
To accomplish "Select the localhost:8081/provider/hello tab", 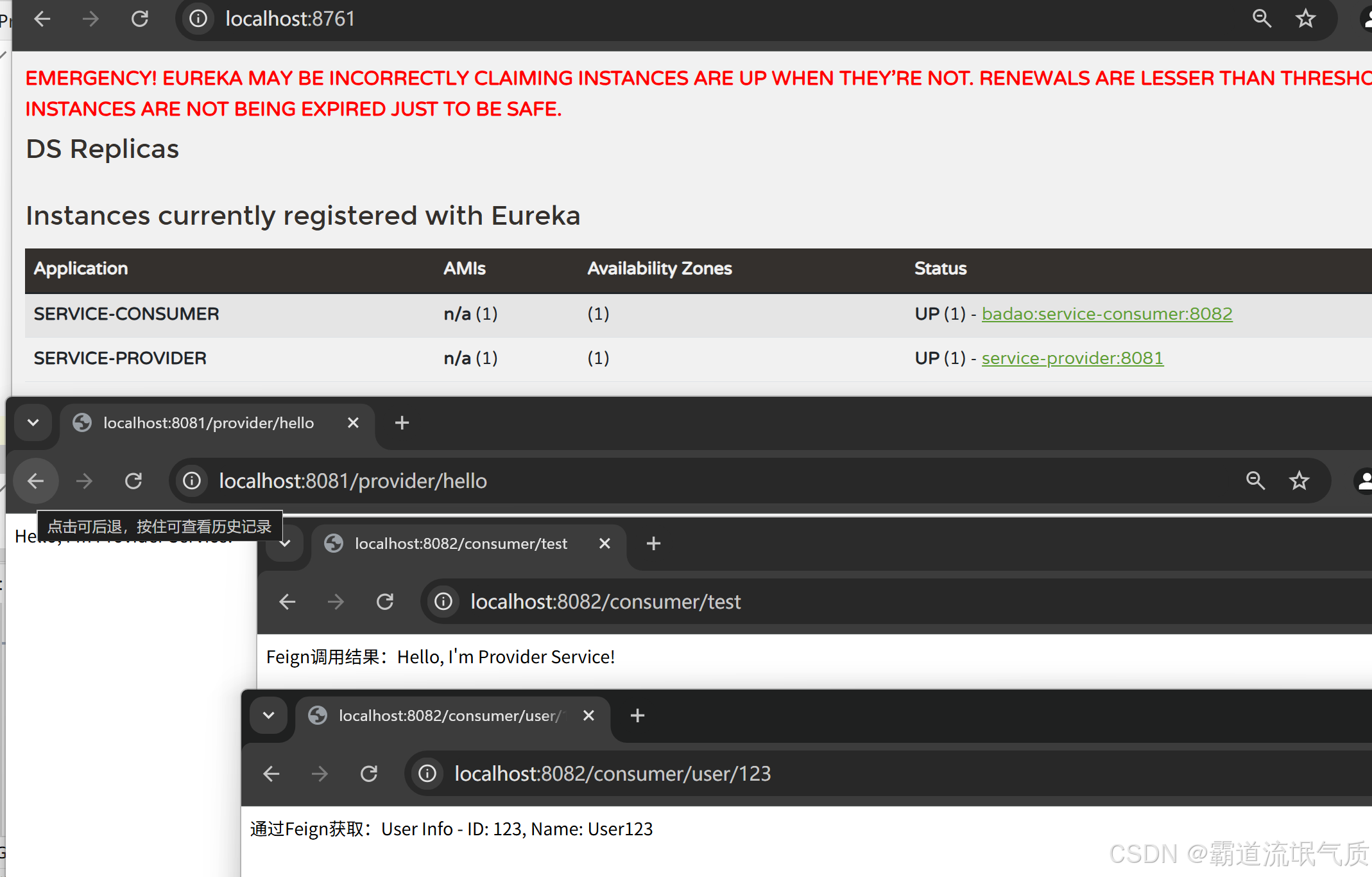I will coord(209,423).
